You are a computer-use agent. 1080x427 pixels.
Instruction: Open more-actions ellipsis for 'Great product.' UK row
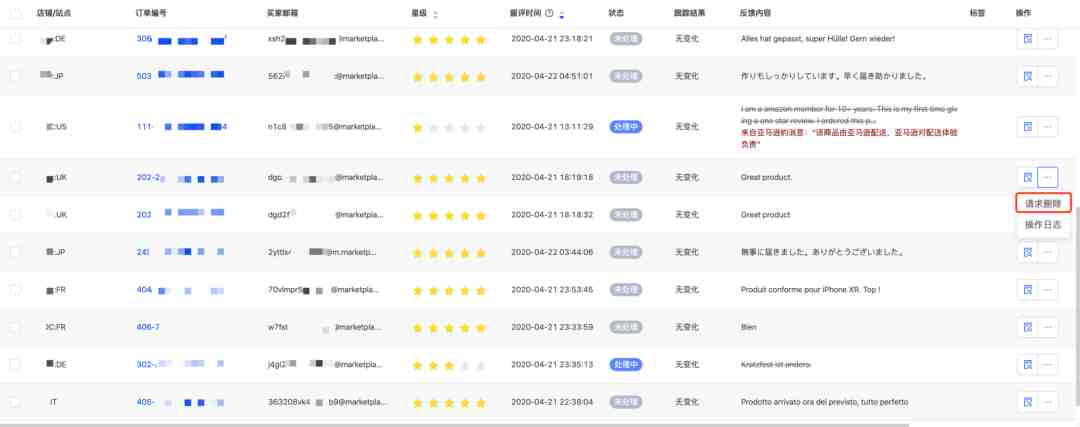1048,178
